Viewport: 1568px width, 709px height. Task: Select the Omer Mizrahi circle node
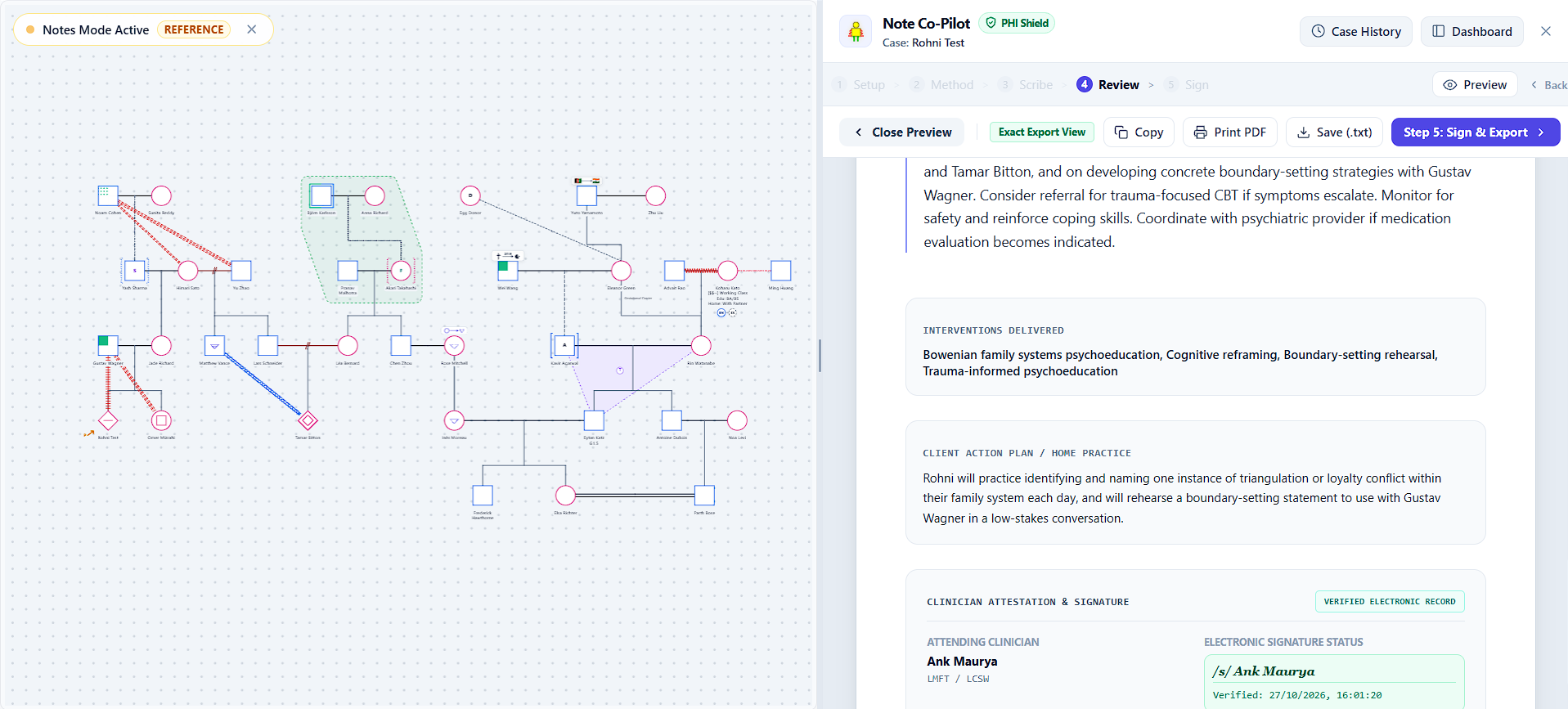(x=161, y=420)
